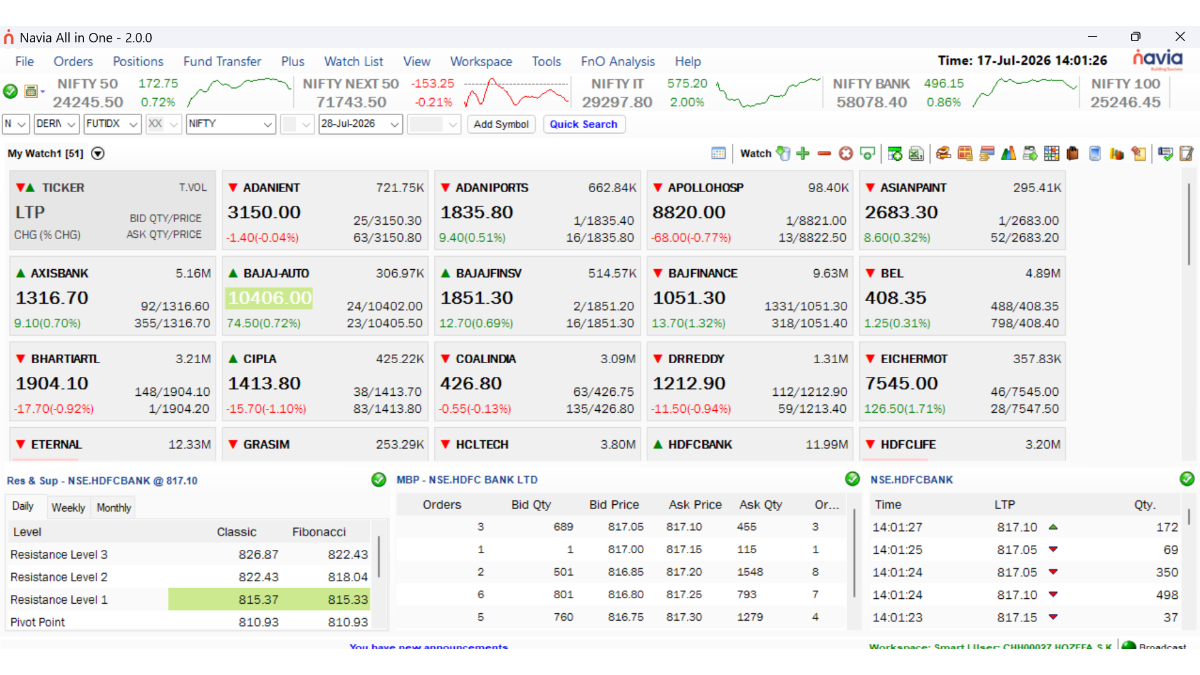Open the FUTIDX instrument dropdown
Viewport: 1200px width, 675px height.
pyautogui.click(x=112, y=124)
